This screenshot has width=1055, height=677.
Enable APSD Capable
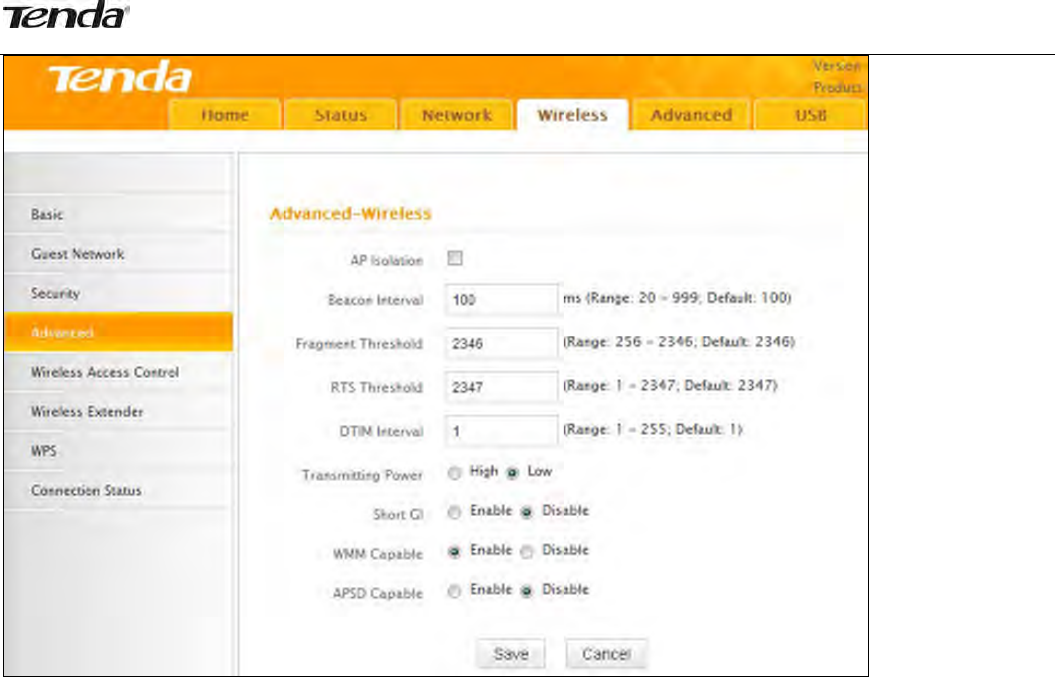click(455, 592)
